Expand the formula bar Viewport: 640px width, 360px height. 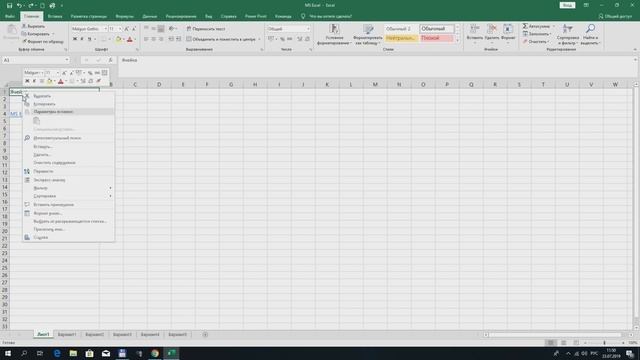tap(635, 60)
